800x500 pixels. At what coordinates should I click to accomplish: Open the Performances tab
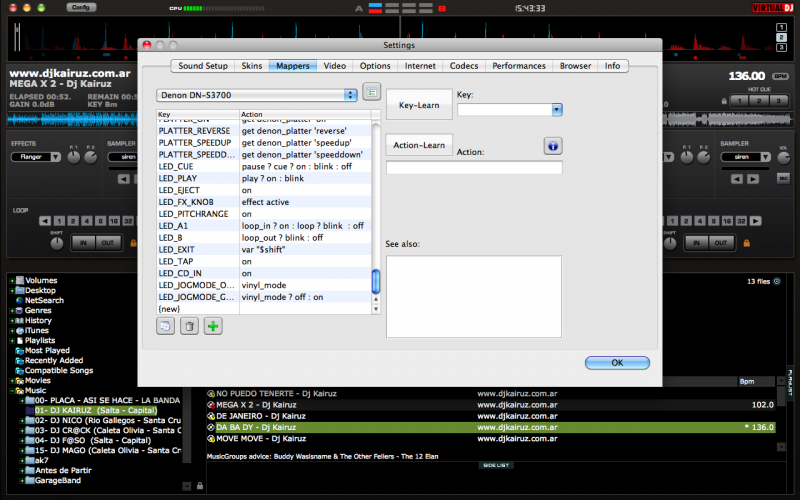coord(519,66)
